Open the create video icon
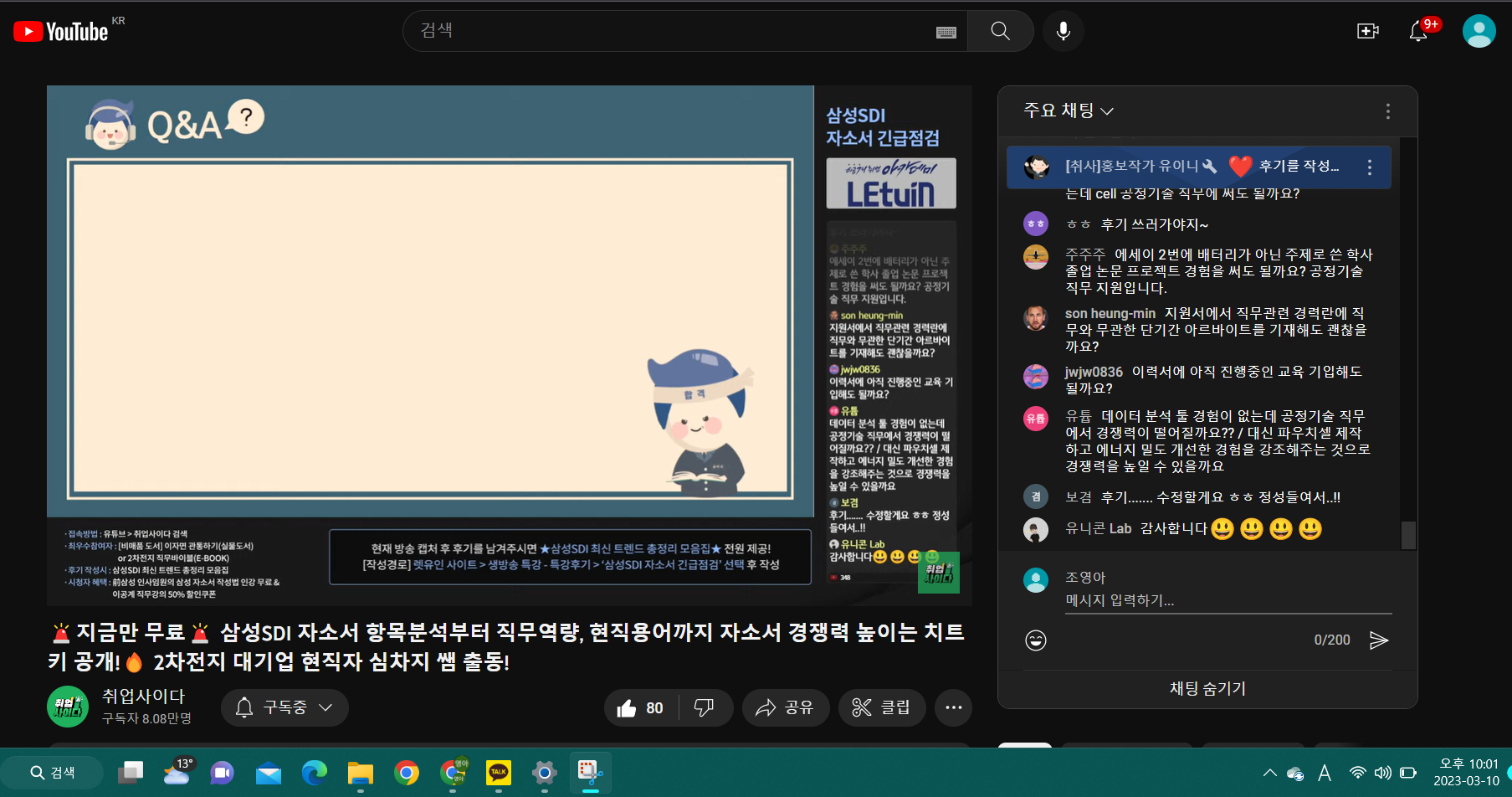 pyautogui.click(x=1367, y=31)
